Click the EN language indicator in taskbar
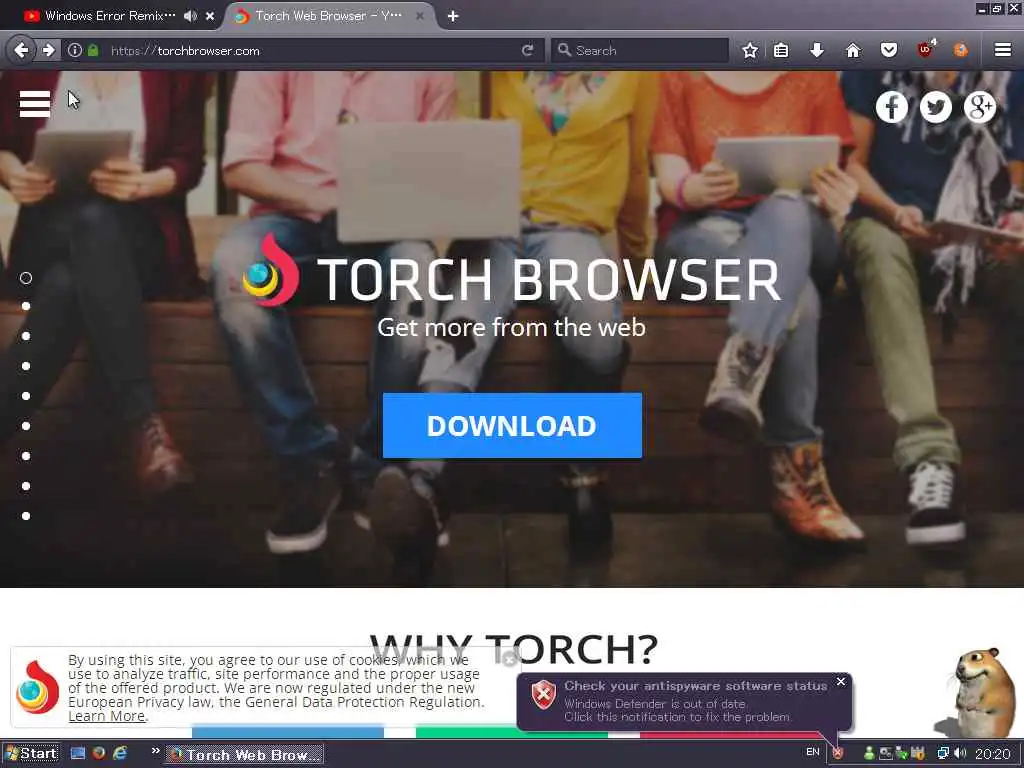This screenshot has height=768, width=1024. (813, 752)
